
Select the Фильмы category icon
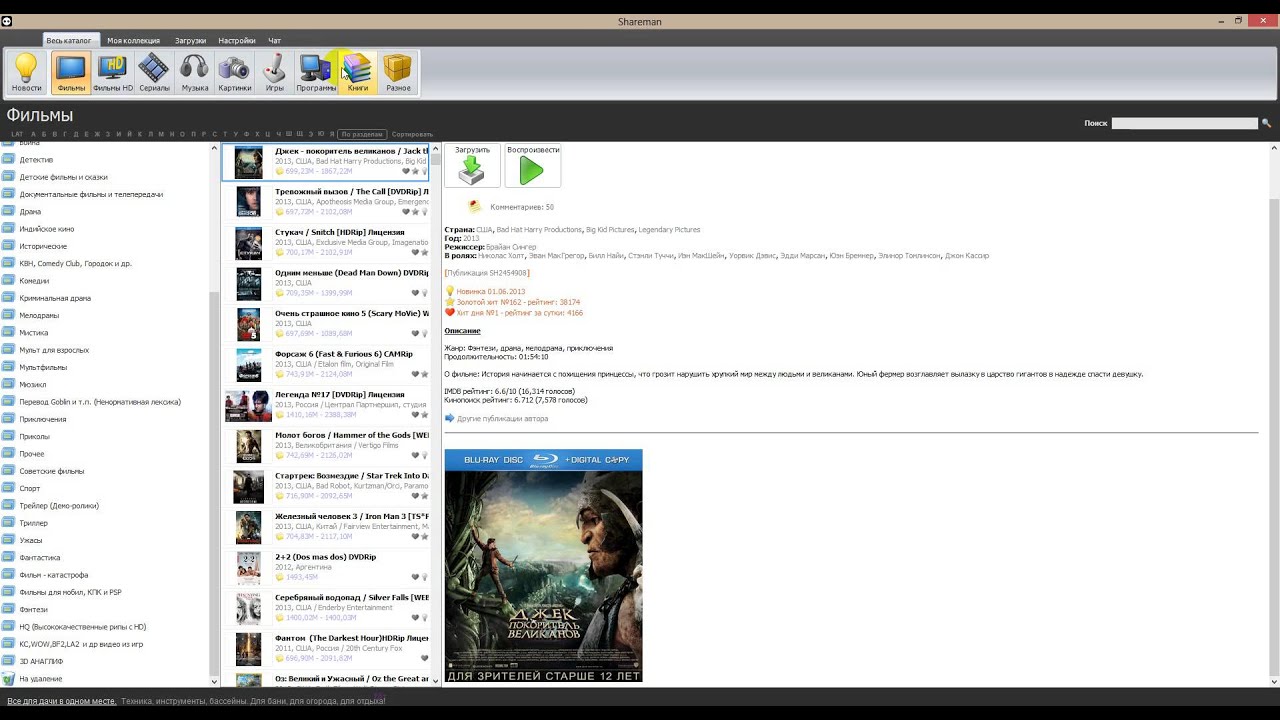point(71,73)
